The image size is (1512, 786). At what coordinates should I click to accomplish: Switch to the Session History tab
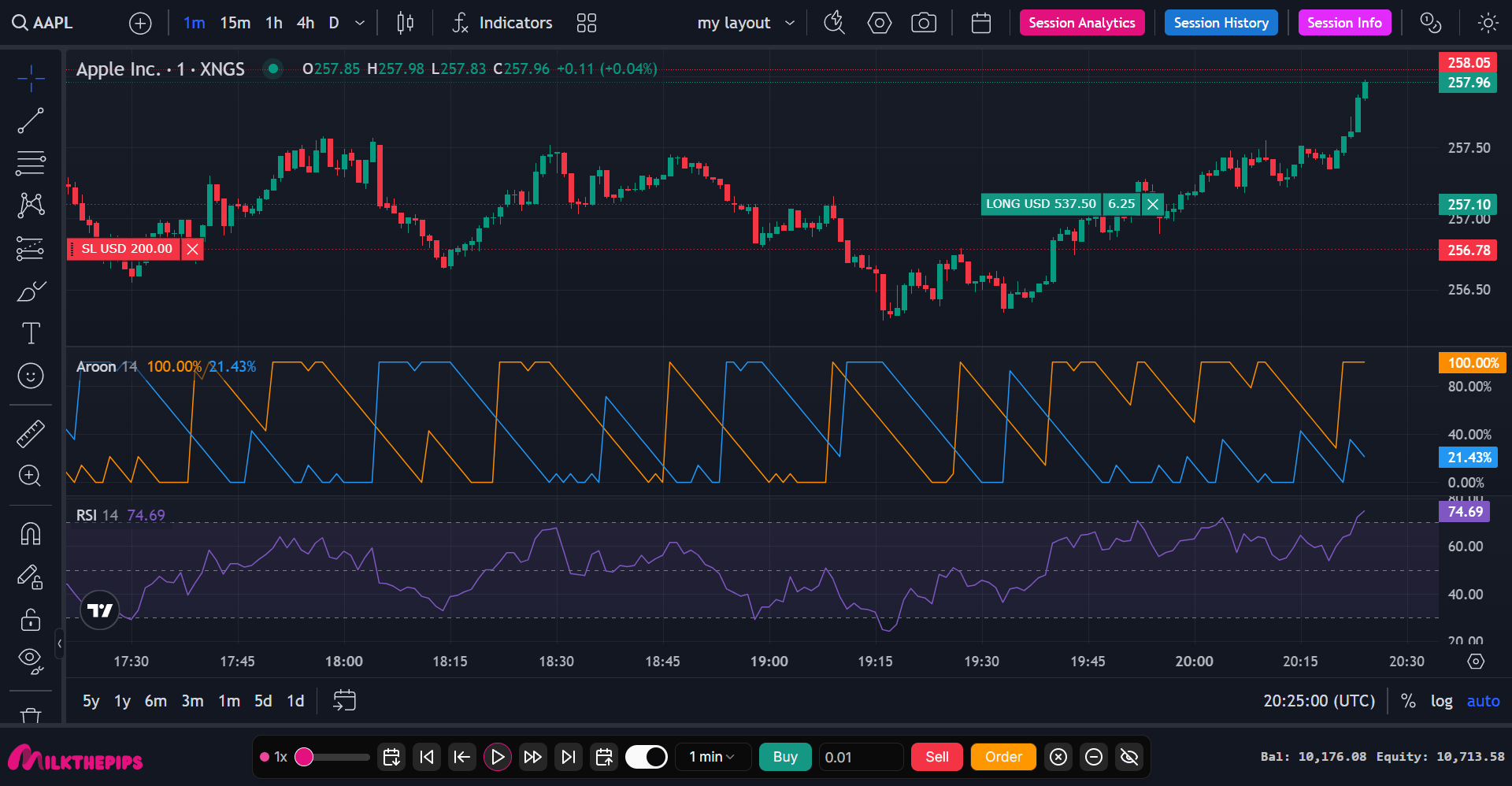tap(1221, 23)
